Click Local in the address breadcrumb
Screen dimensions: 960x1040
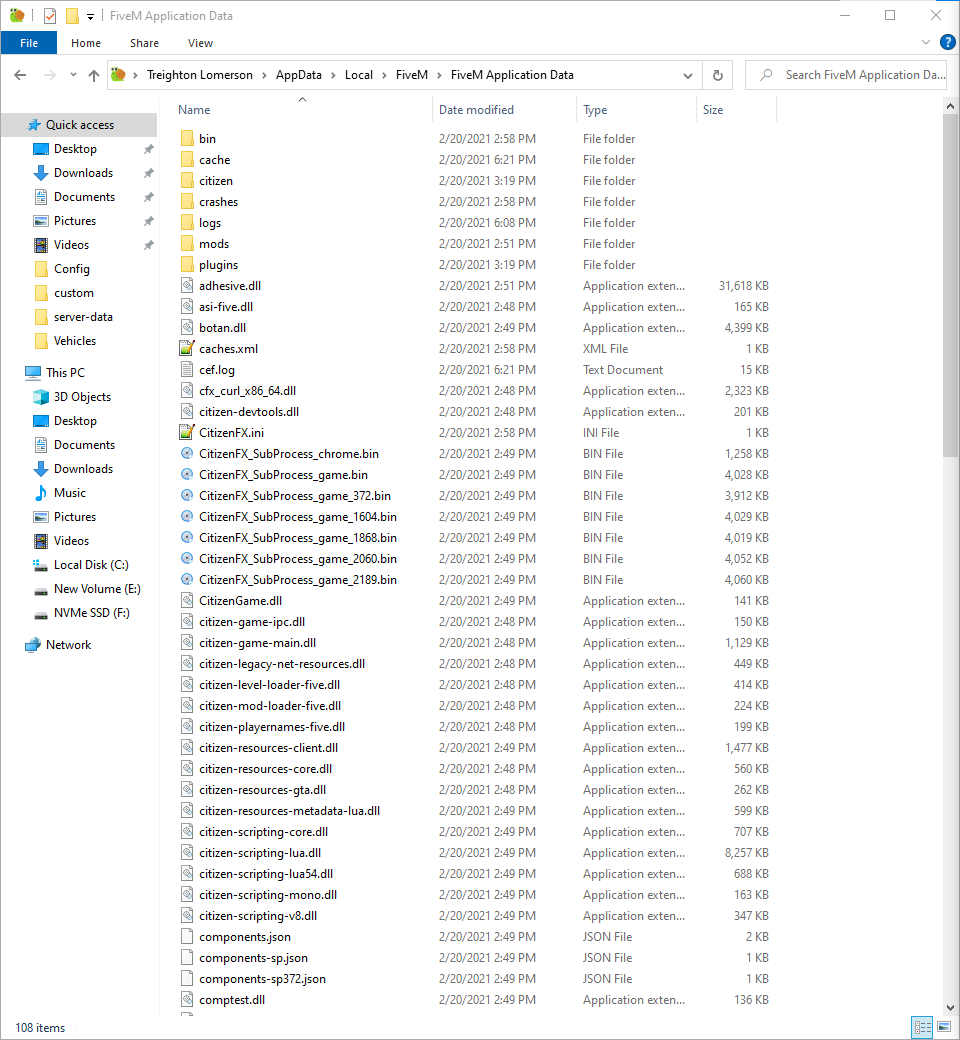coord(359,75)
